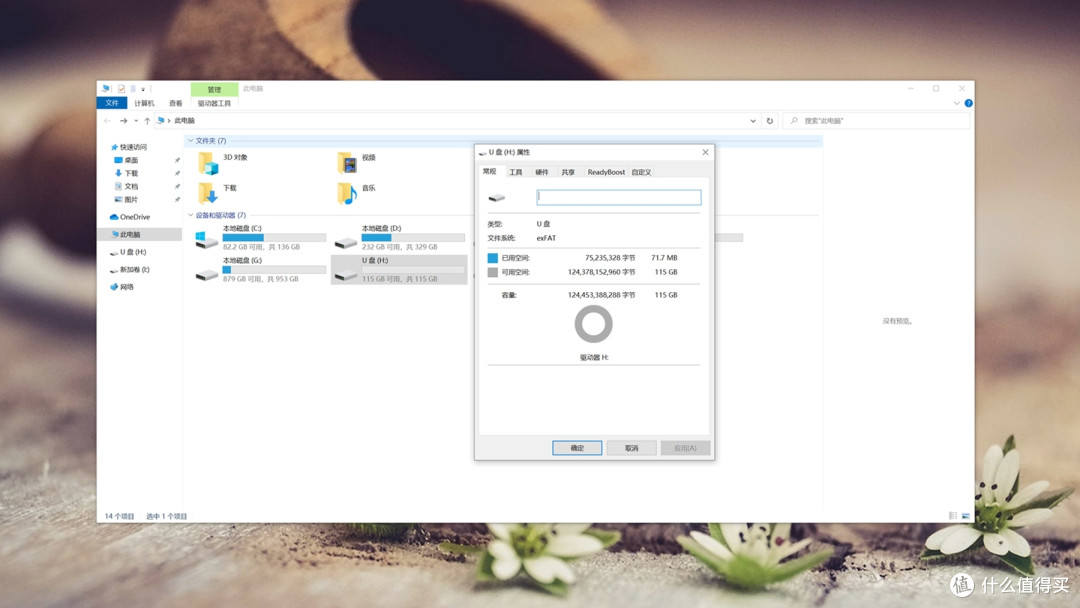1080x608 pixels.
Task: Select the 本地磁盘 (G:) drive
Action: click(x=260, y=269)
